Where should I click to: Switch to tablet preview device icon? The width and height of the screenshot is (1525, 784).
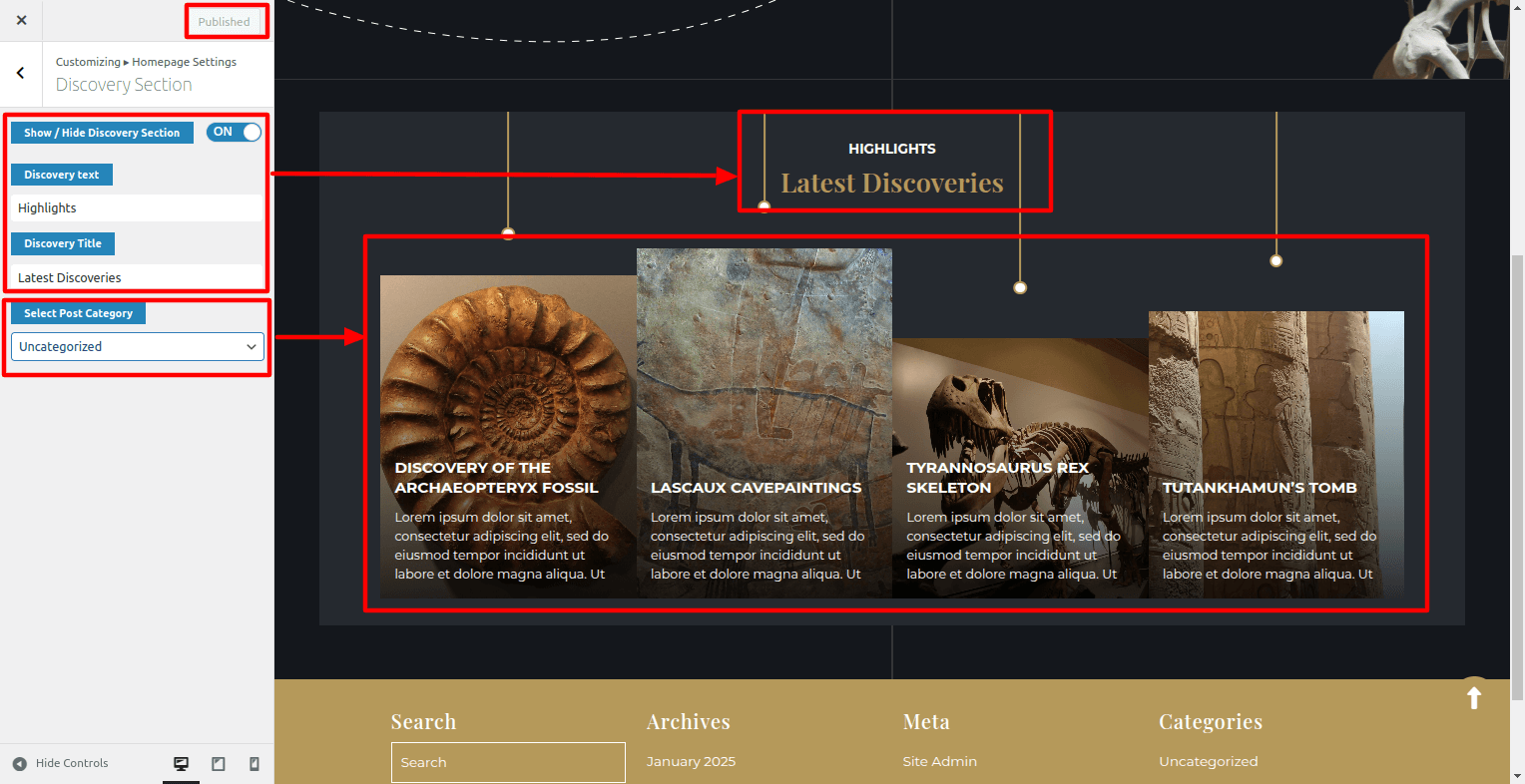(218, 764)
